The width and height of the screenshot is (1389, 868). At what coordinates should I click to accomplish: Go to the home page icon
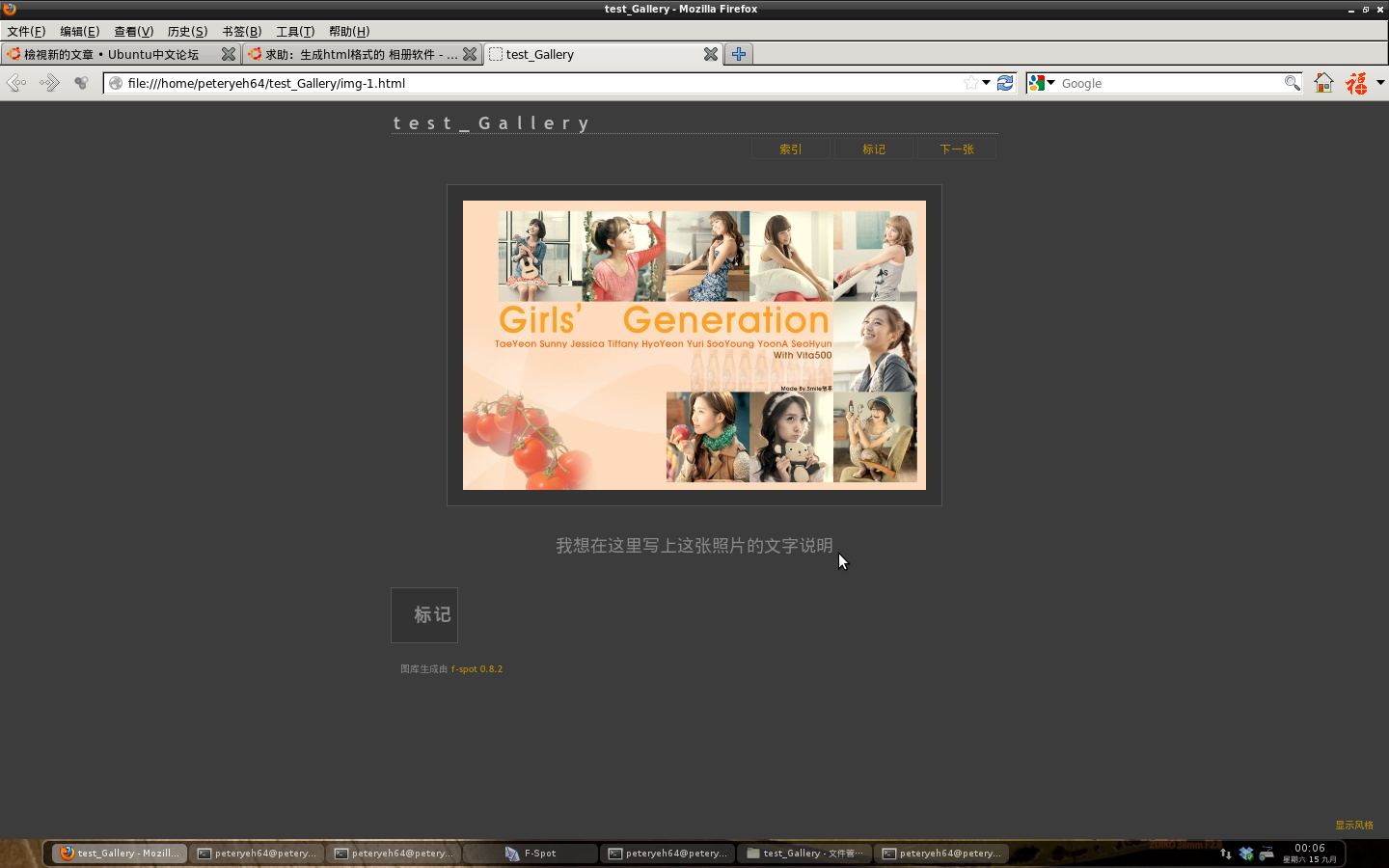pos(1324,83)
